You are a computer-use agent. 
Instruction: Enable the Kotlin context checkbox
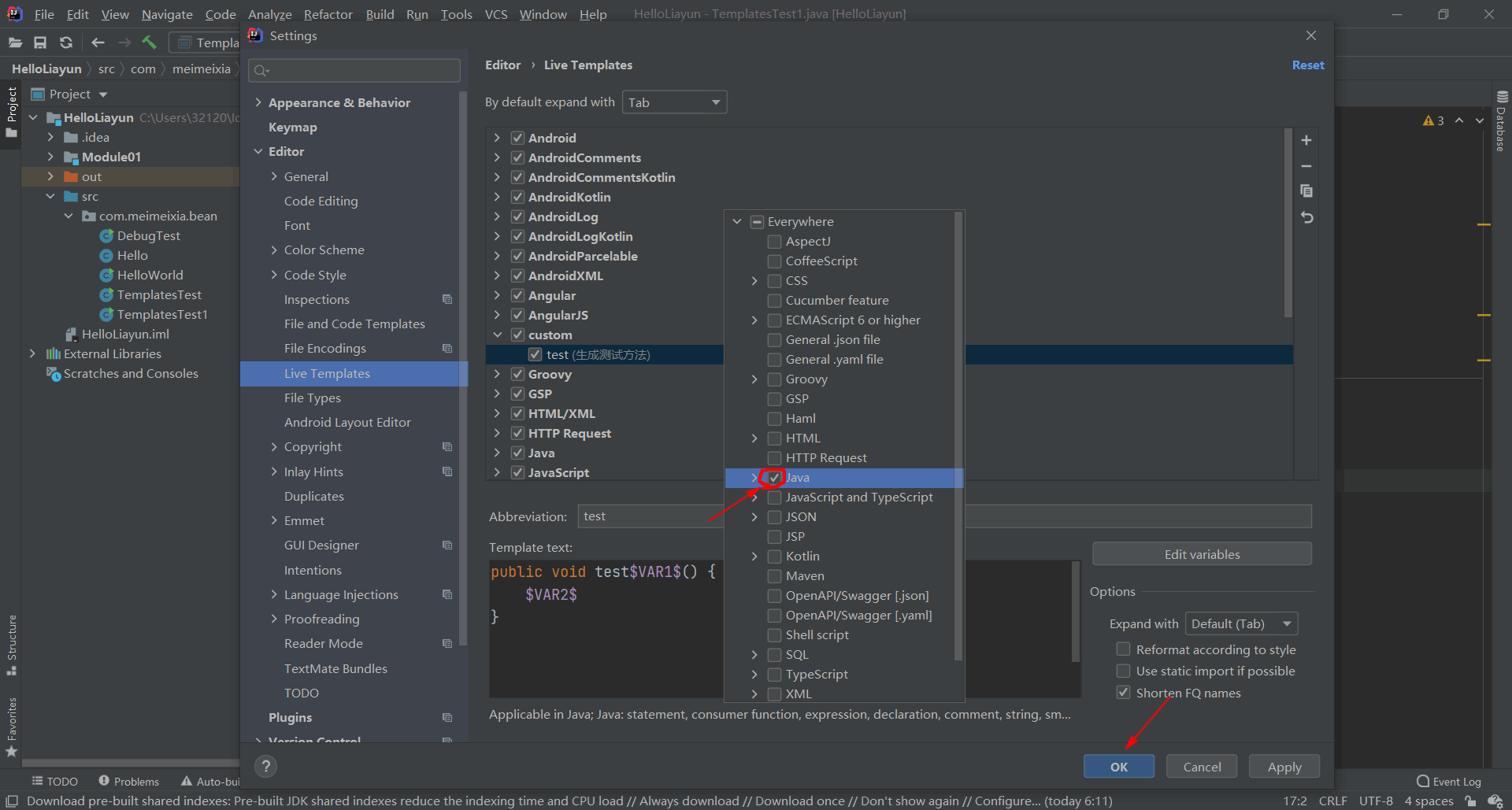775,556
